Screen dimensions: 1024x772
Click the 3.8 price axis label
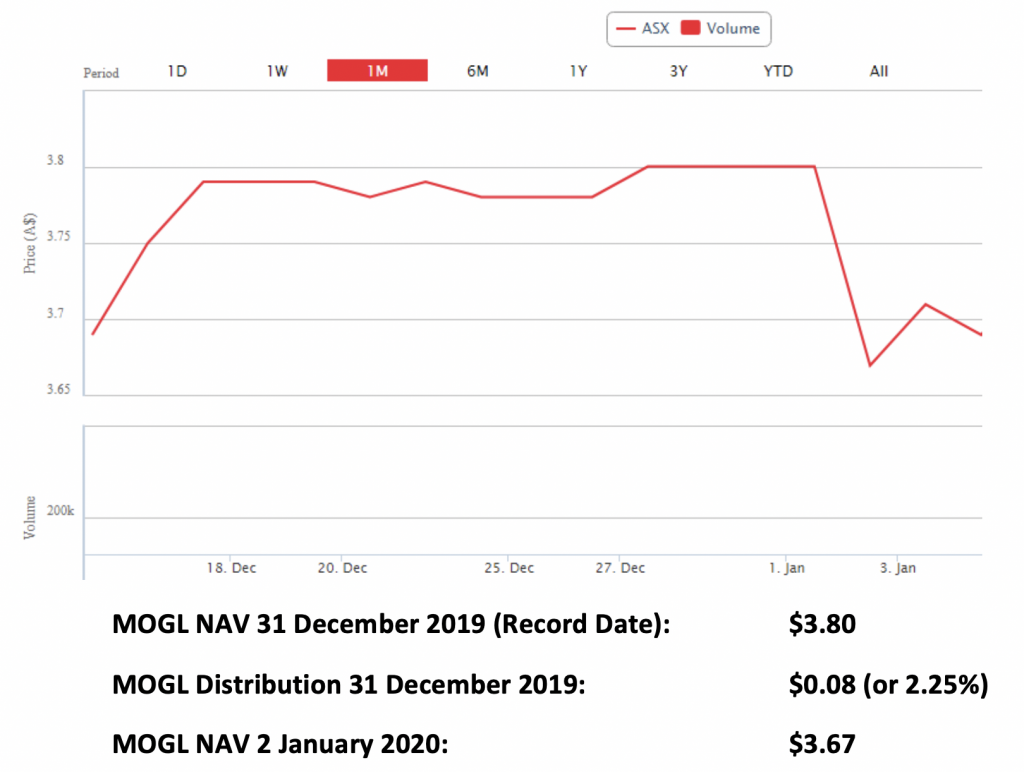[x=56, y=160]
